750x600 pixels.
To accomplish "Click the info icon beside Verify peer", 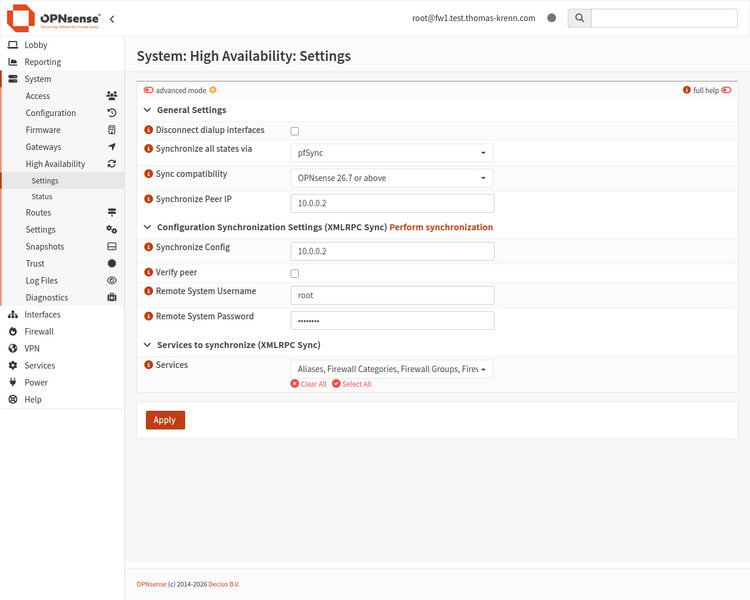I will pos(148,272).
